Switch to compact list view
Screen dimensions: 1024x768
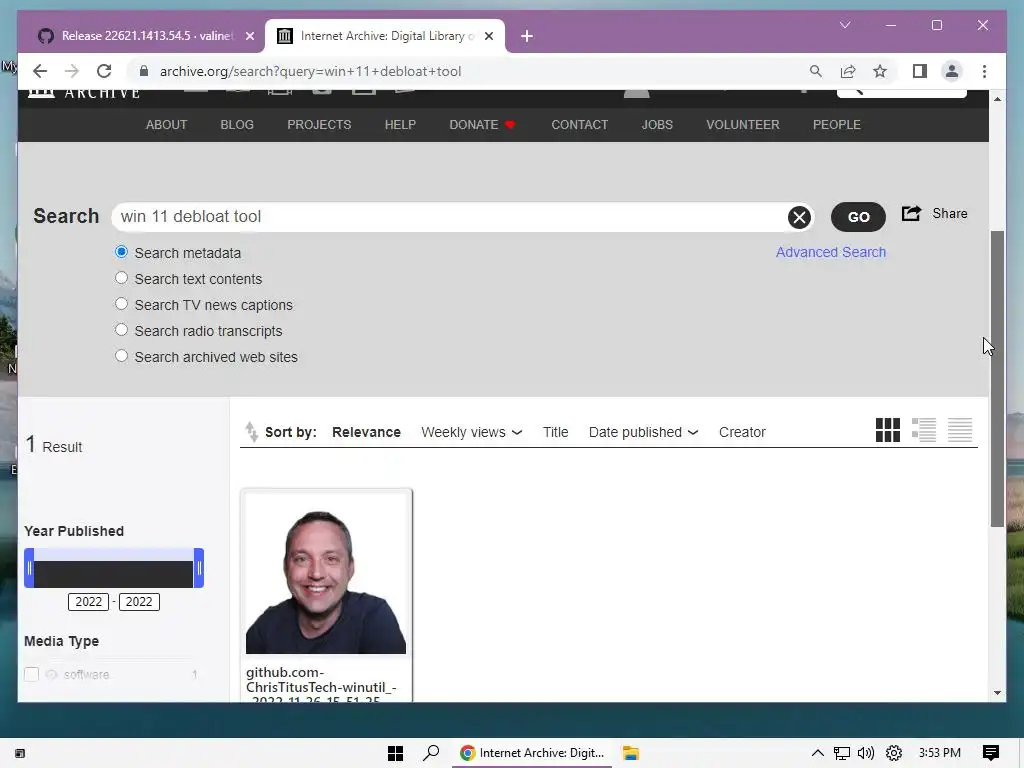click(x=960, y=430)
